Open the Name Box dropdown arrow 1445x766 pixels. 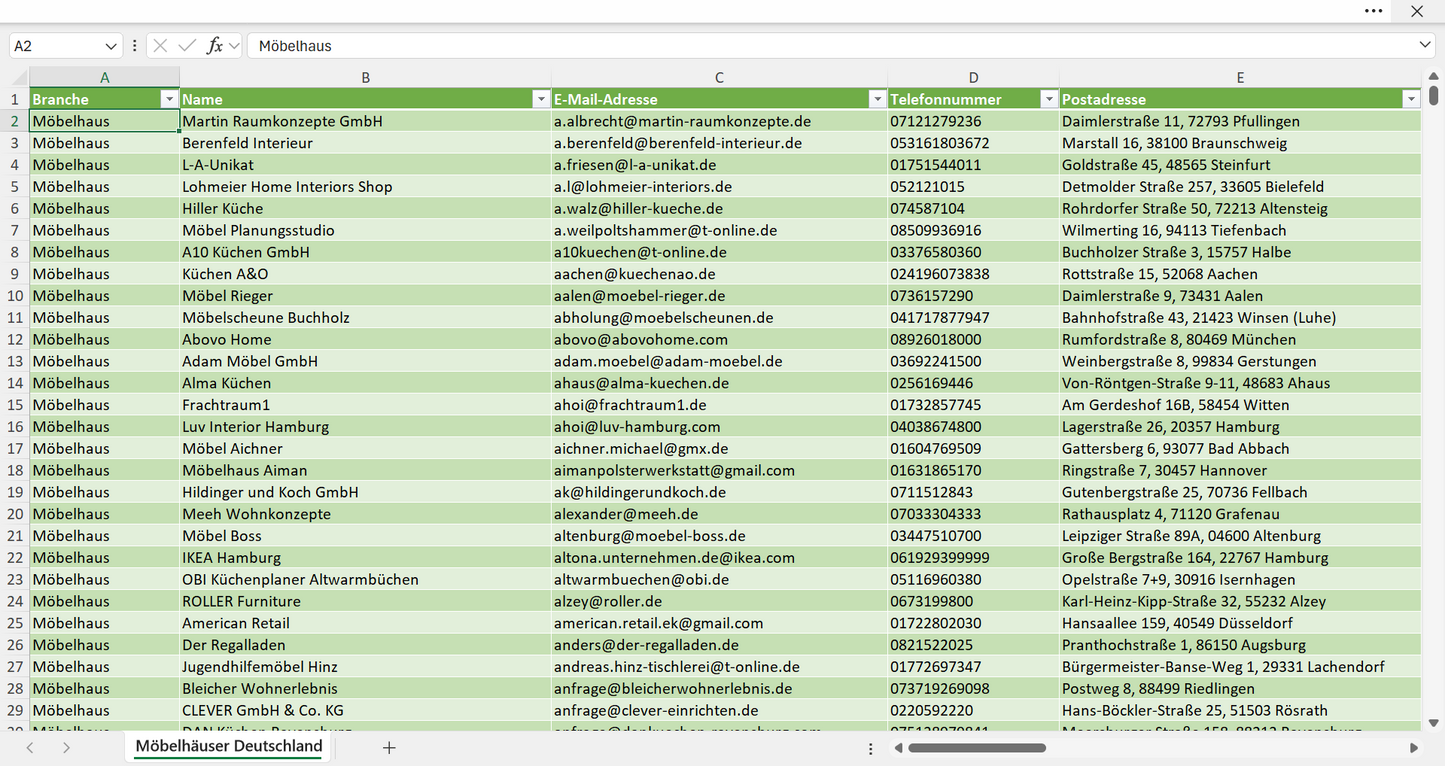pos(111,46)
